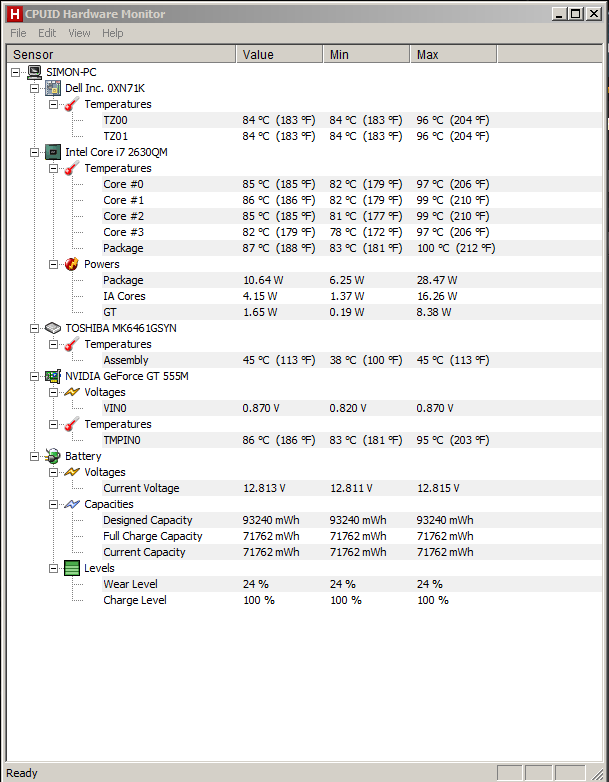
Task: Select the TZ01 temperature row
Action: [352, 136]
